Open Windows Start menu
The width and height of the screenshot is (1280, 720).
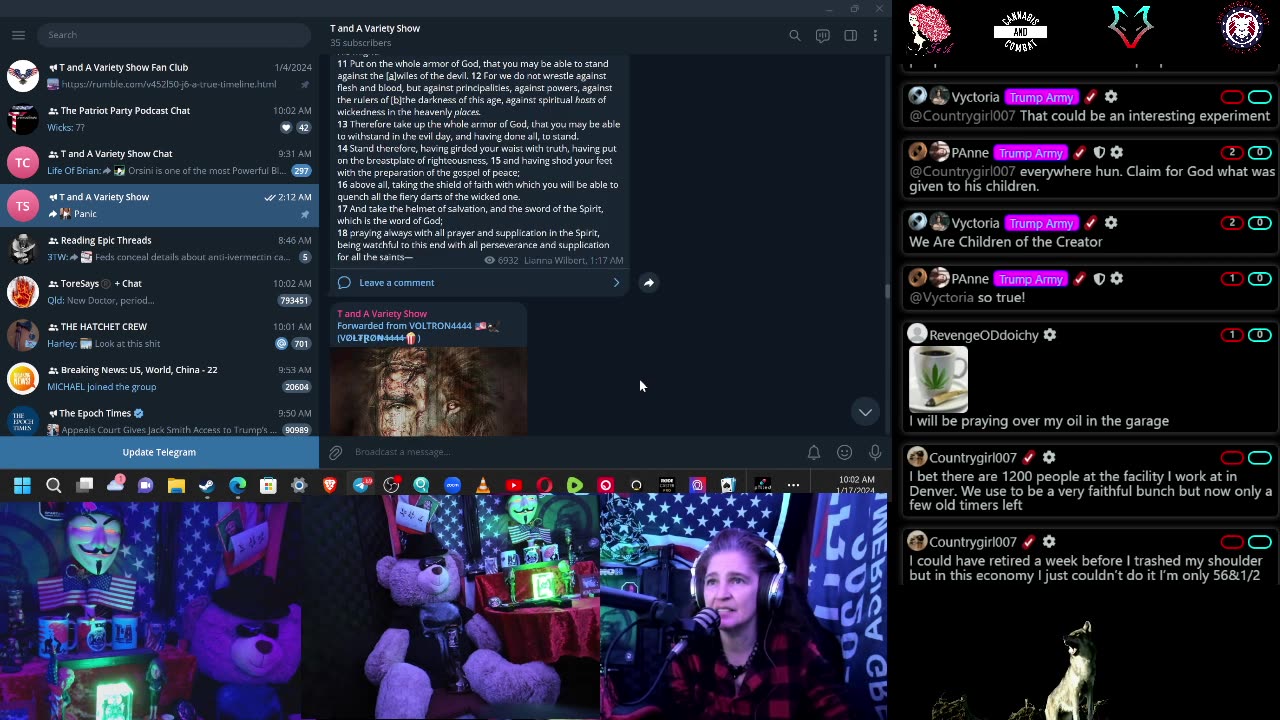[x=22, y=485]
